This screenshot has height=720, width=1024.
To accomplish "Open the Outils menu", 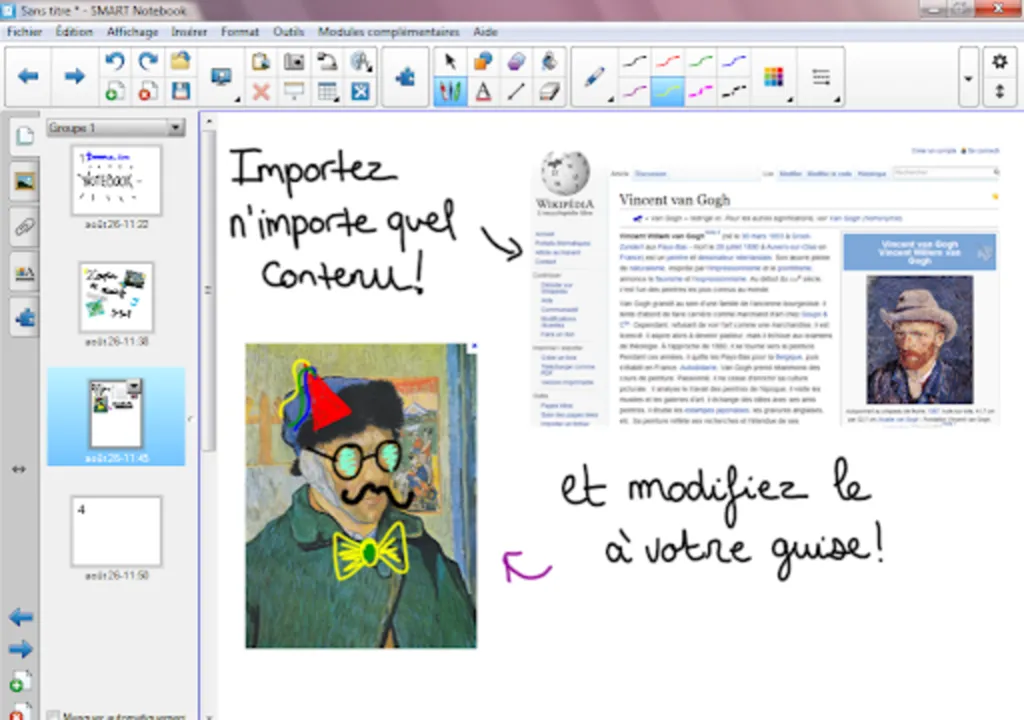I will pos(288,31).
